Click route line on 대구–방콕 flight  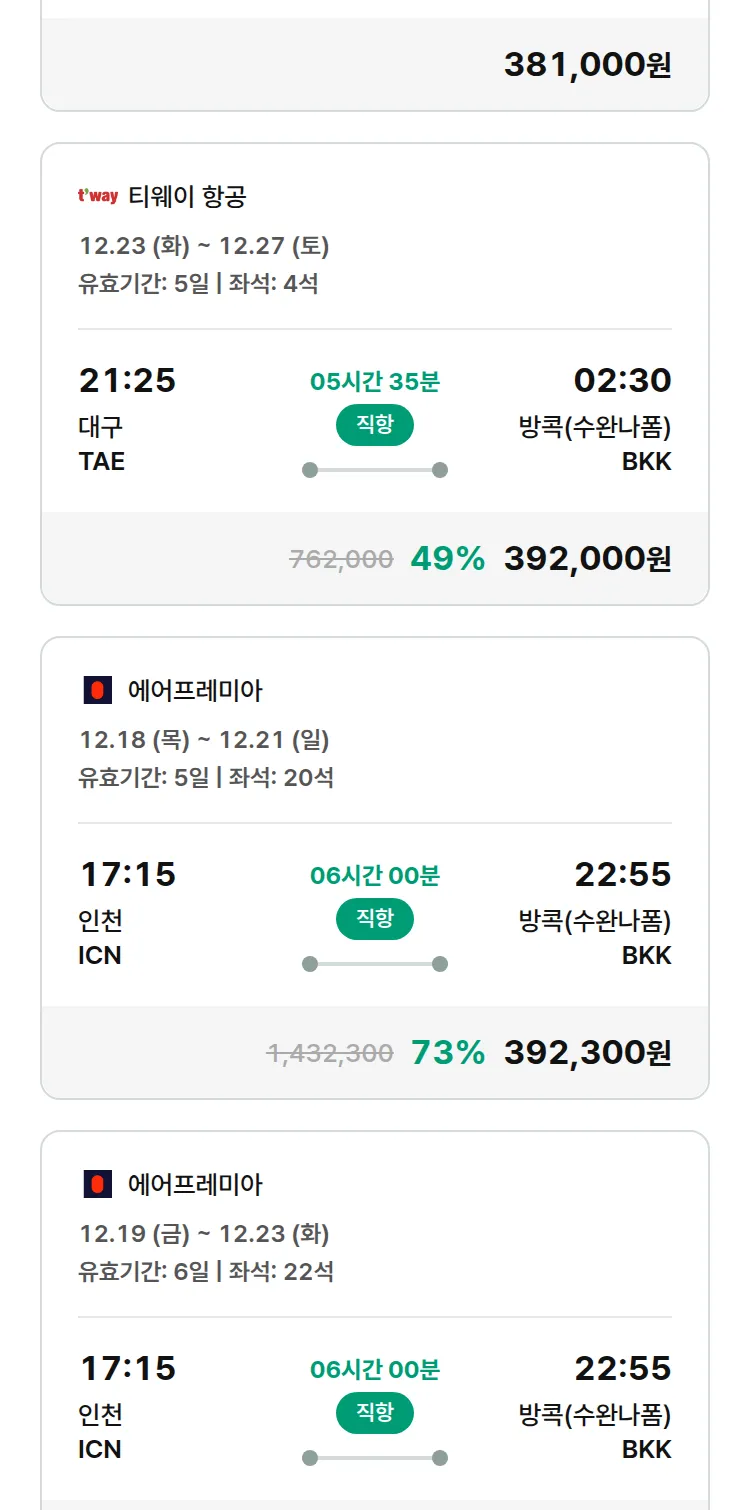pyautogui.click(x=375, y=470)
